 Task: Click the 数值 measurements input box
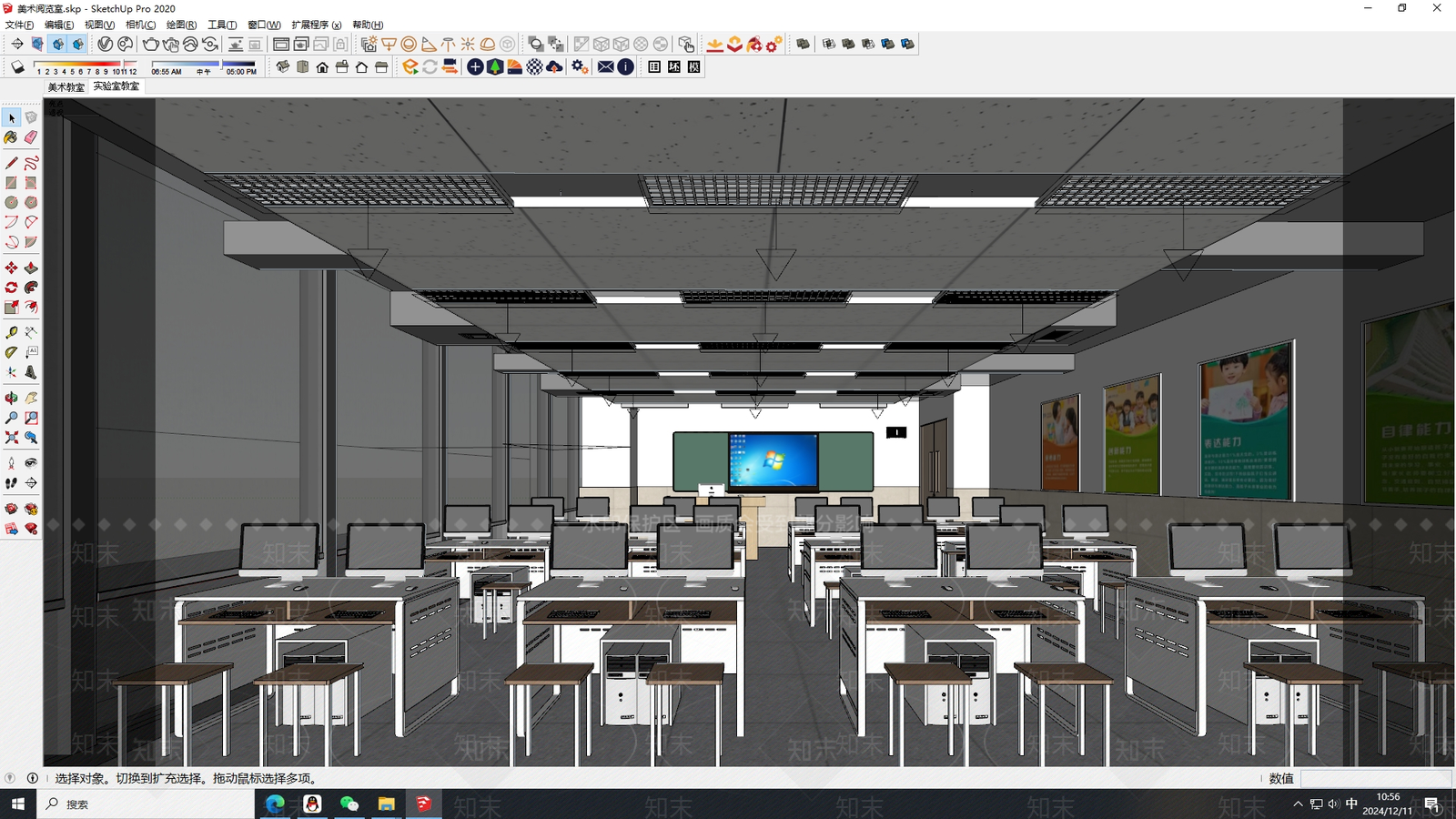(1375, 778)
